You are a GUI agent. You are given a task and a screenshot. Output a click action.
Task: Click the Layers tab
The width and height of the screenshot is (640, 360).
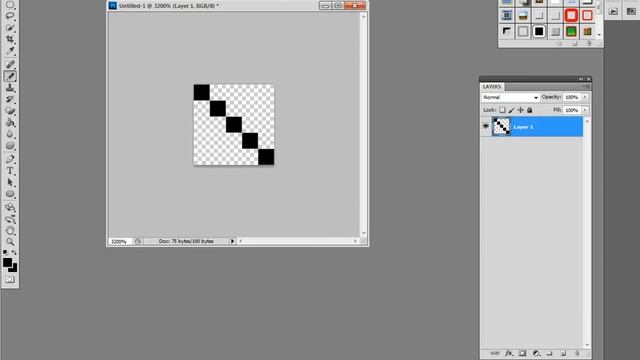[x=491, y=87]
